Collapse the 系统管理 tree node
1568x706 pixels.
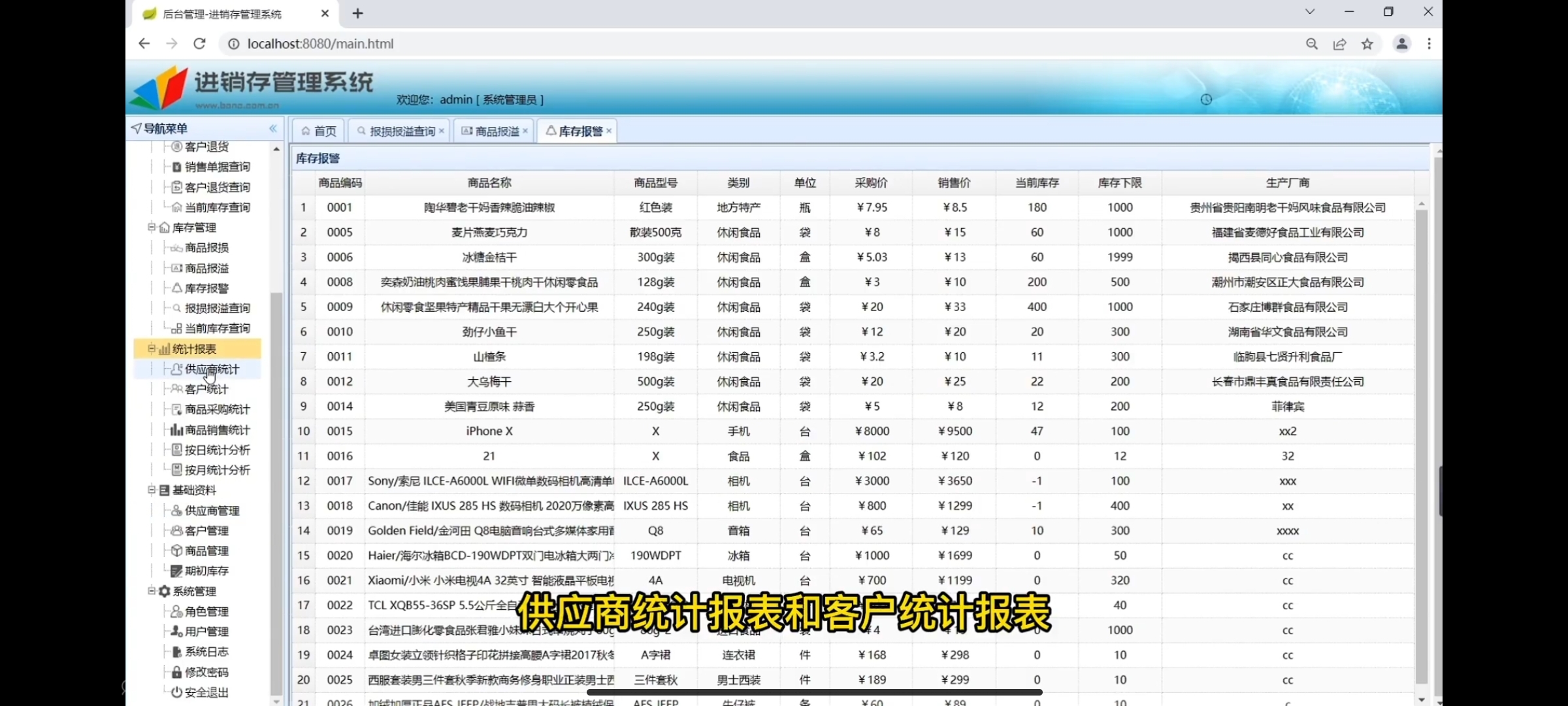pos(152,590)
